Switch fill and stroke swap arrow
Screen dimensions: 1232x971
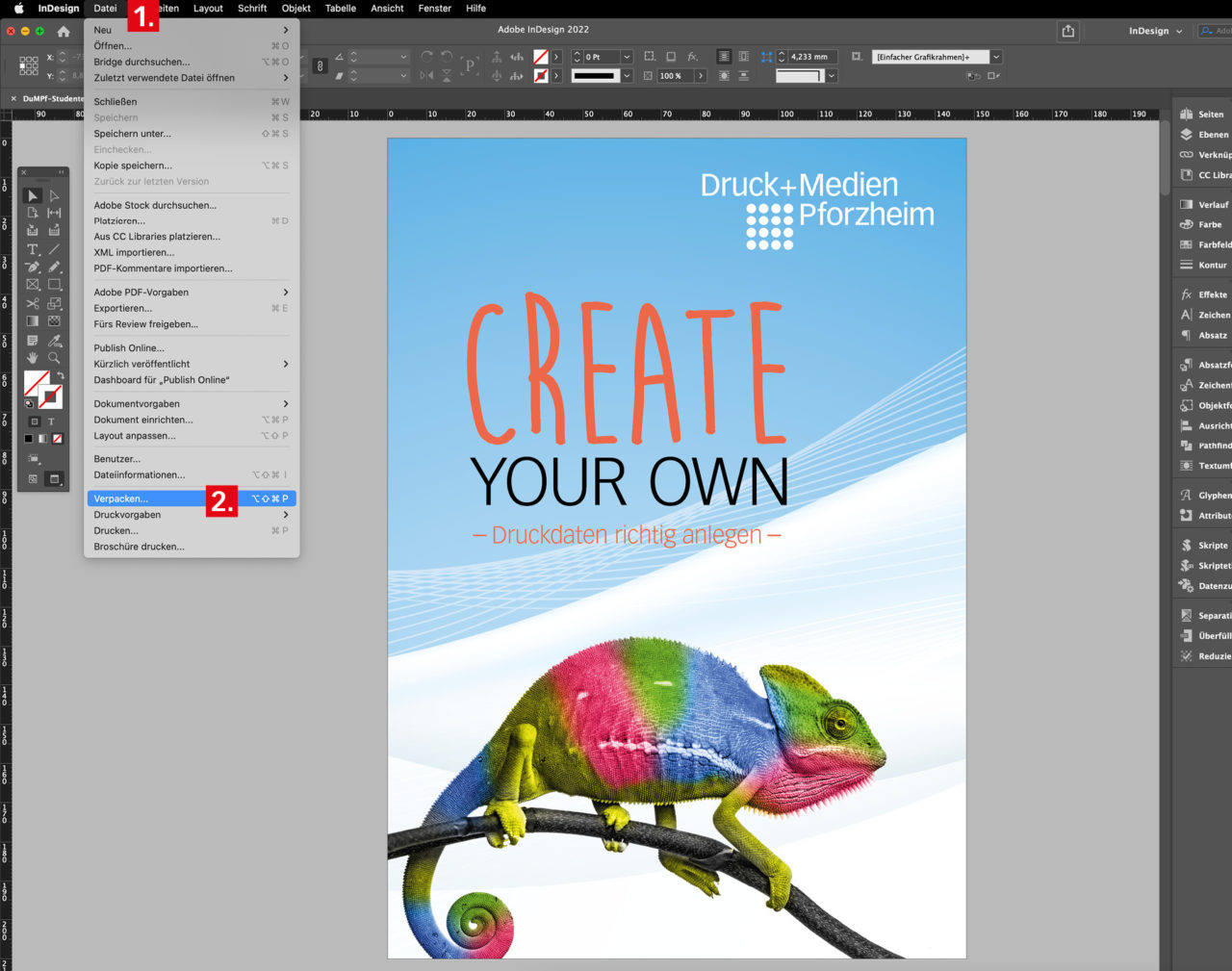[59, 373]
